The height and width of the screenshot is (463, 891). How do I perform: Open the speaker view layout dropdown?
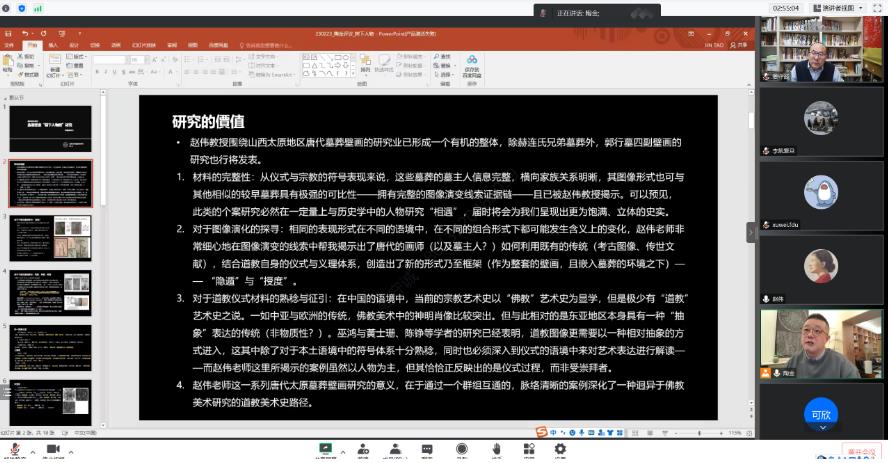click(x=838, y=8)
